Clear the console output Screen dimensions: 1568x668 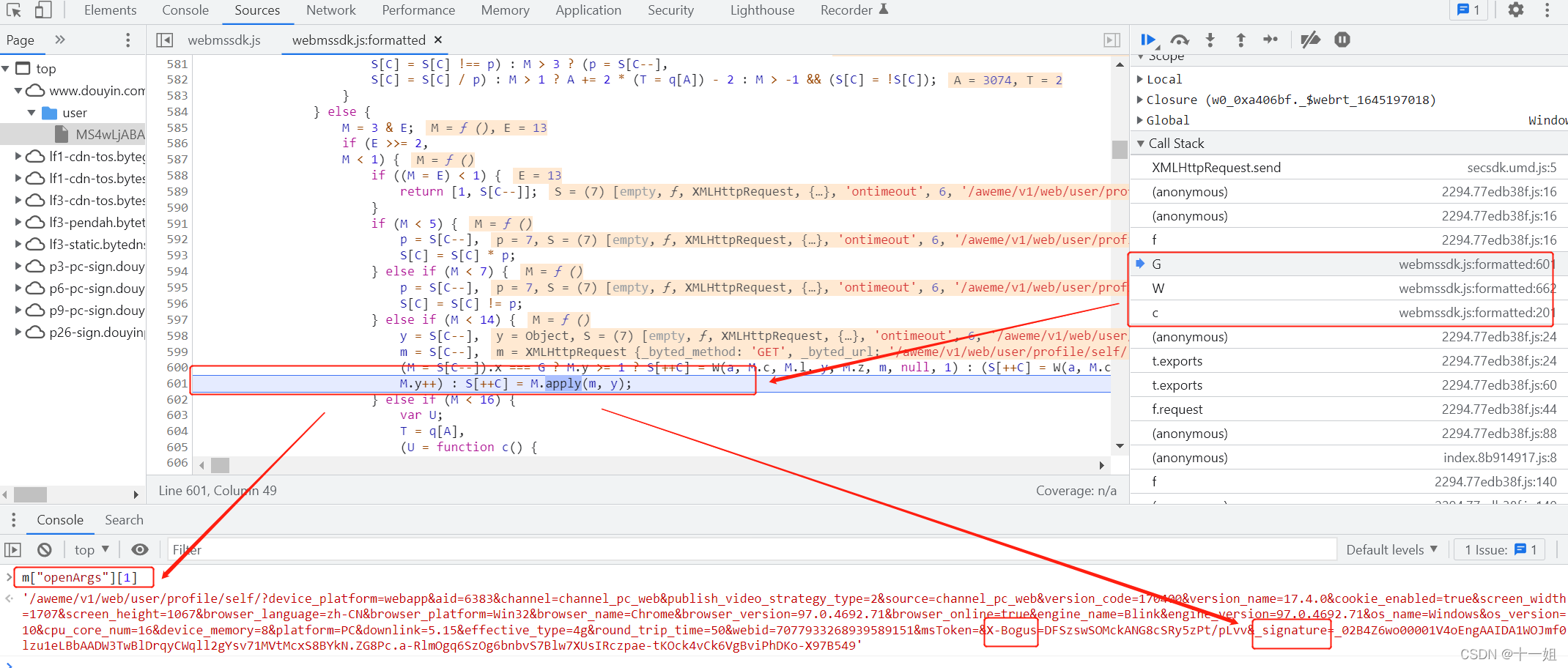(45, 549)
